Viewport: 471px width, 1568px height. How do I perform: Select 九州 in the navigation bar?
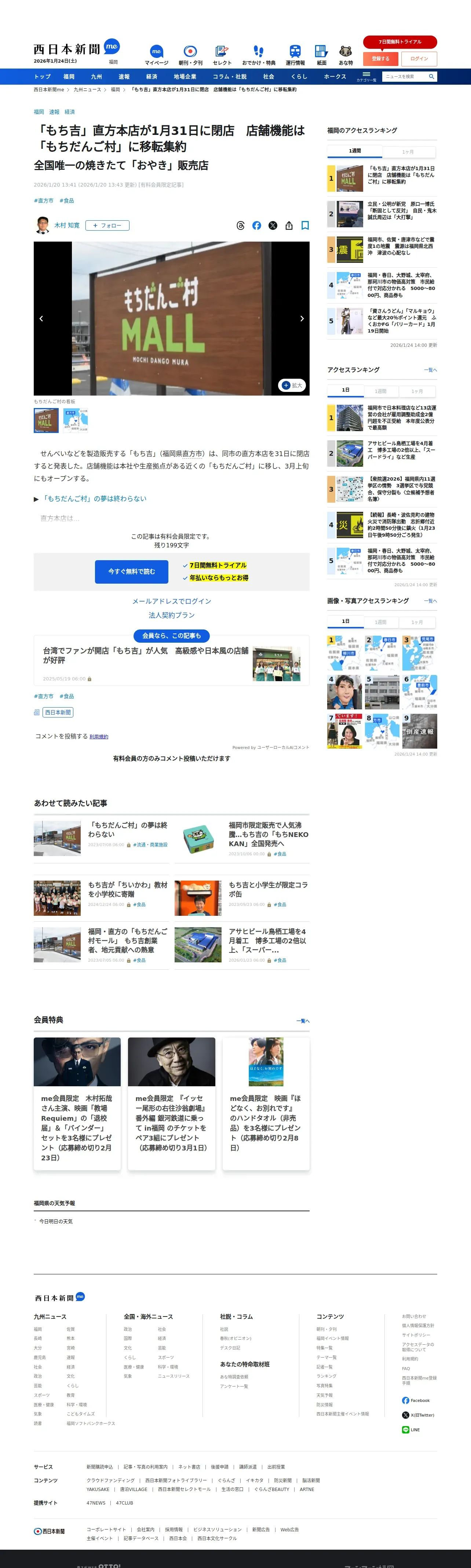[96, 77]
